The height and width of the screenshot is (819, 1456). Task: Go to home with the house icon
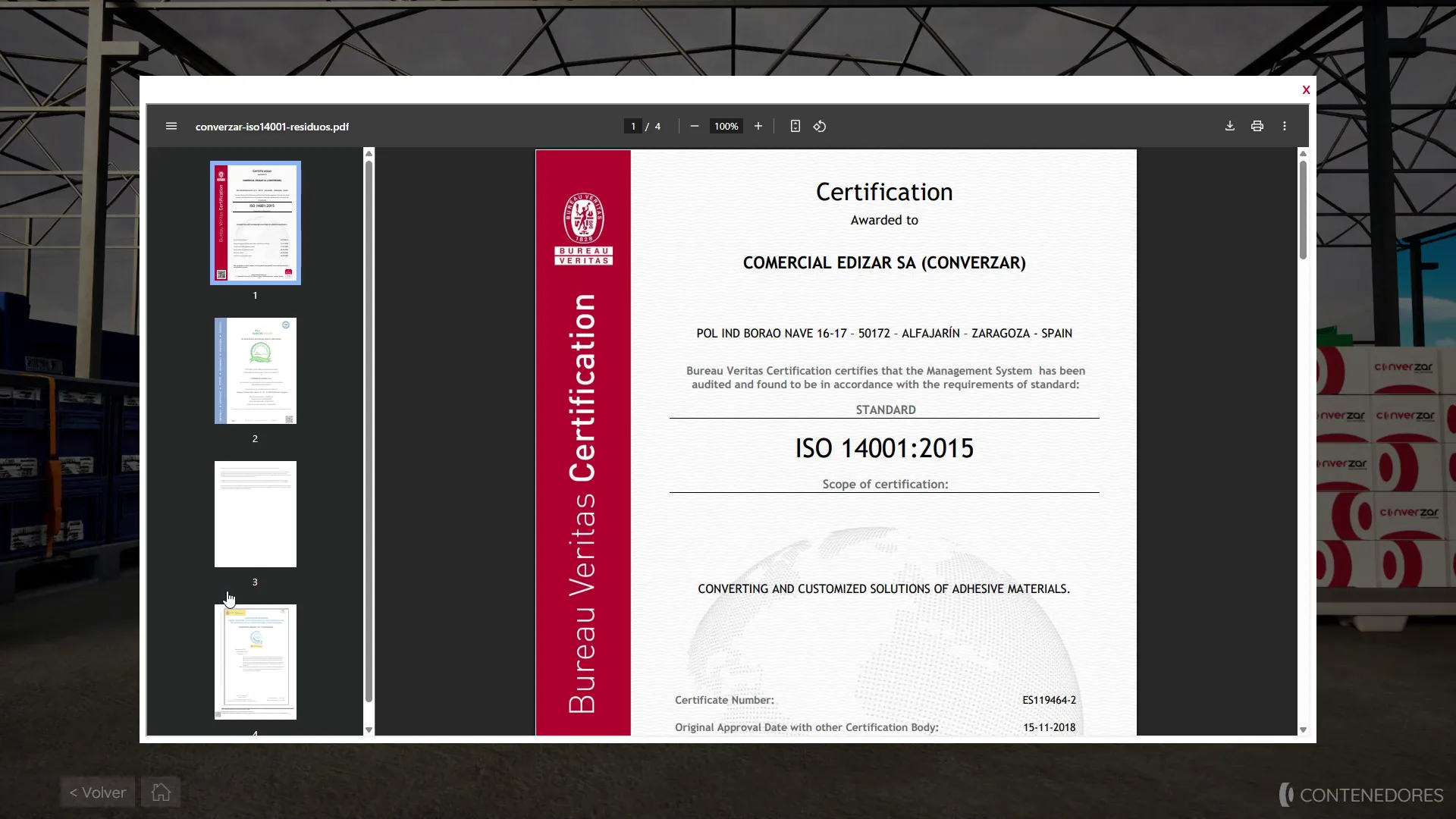point(161,792)
